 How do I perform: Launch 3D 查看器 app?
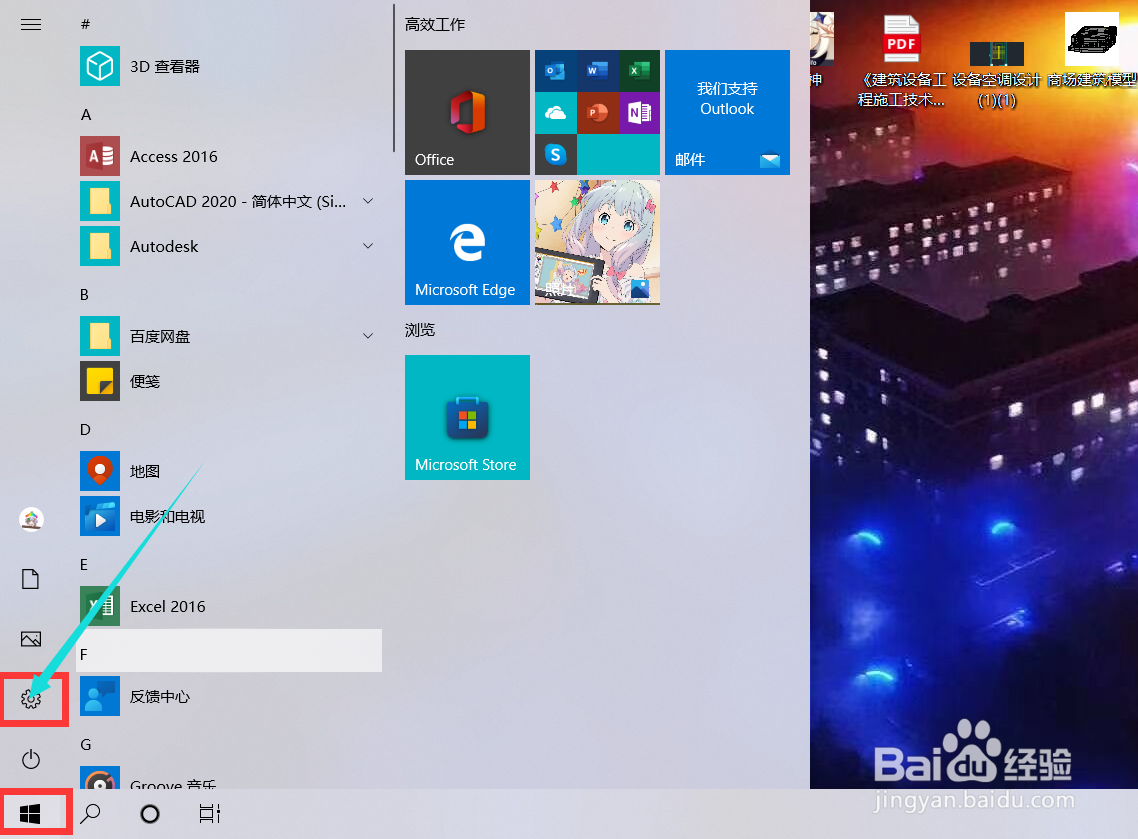pos(229,66)
